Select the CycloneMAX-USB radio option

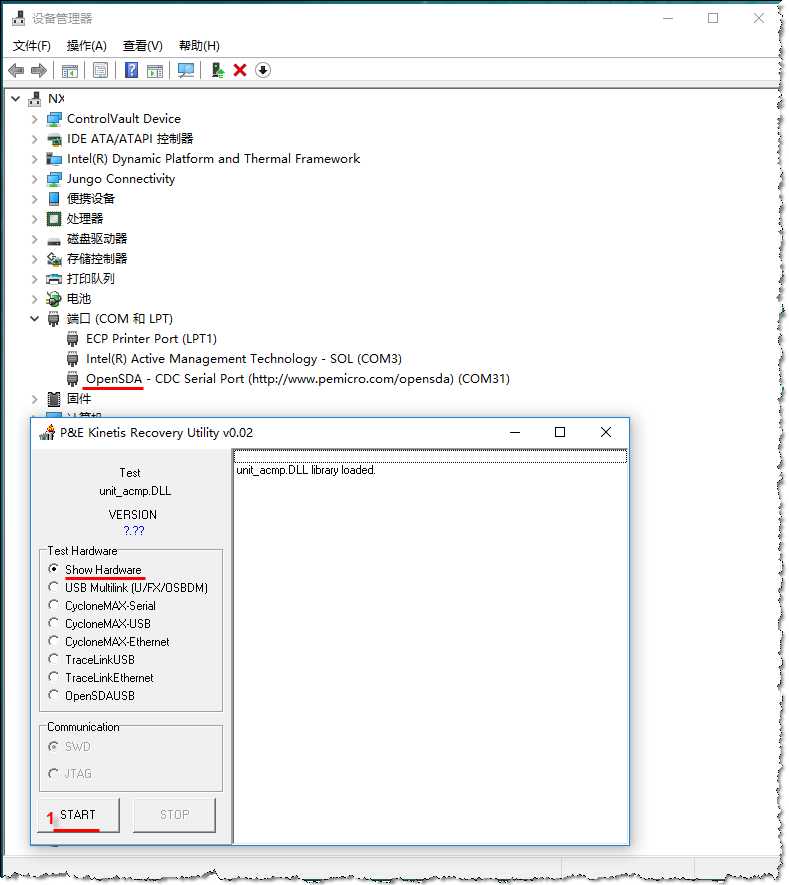point(54,623)
